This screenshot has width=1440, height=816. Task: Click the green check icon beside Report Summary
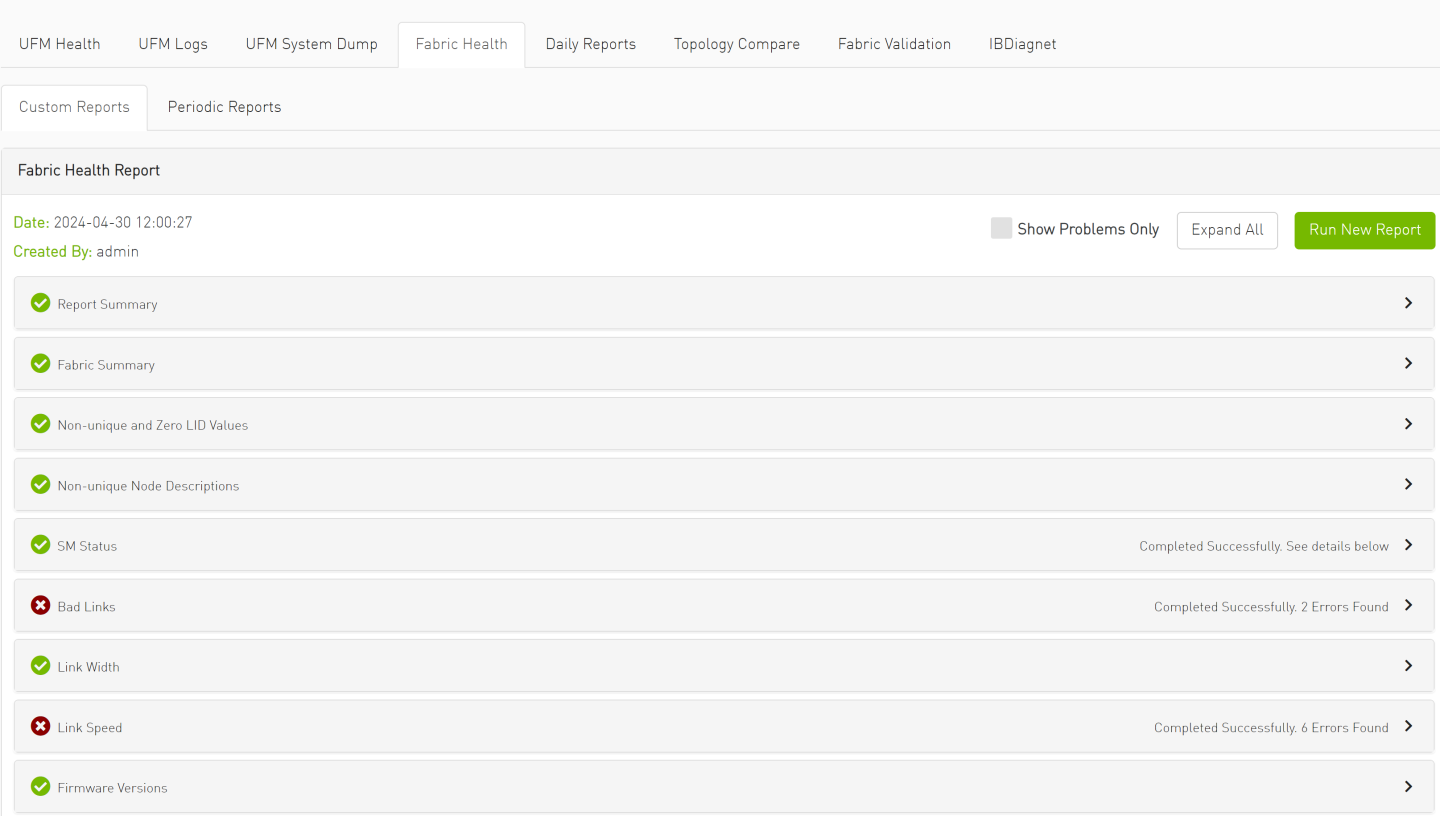40,303
